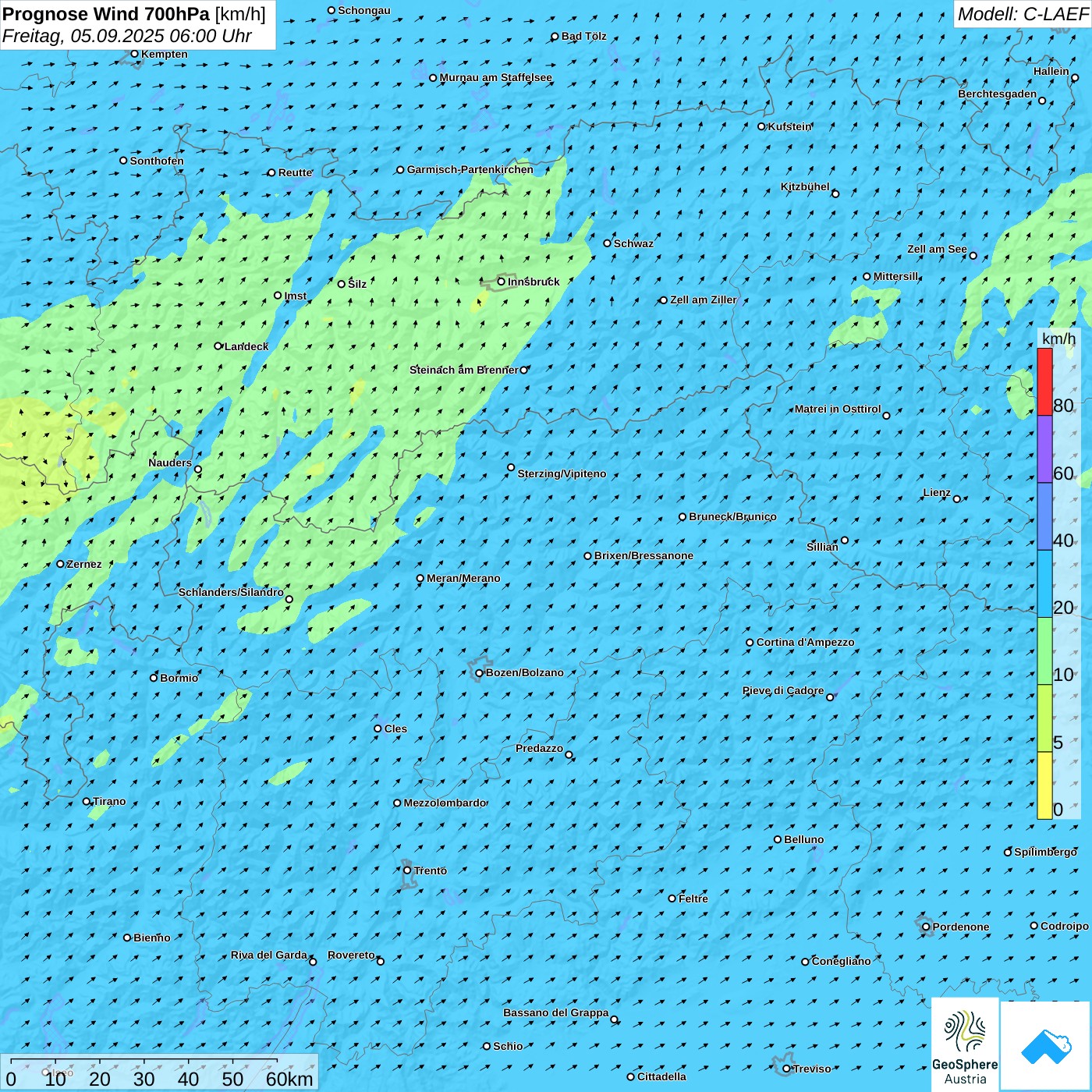The image size is (1092, 1092).
Task: Select the Garmisch-Partenkirchen label
Action: [x=470, y=169]
